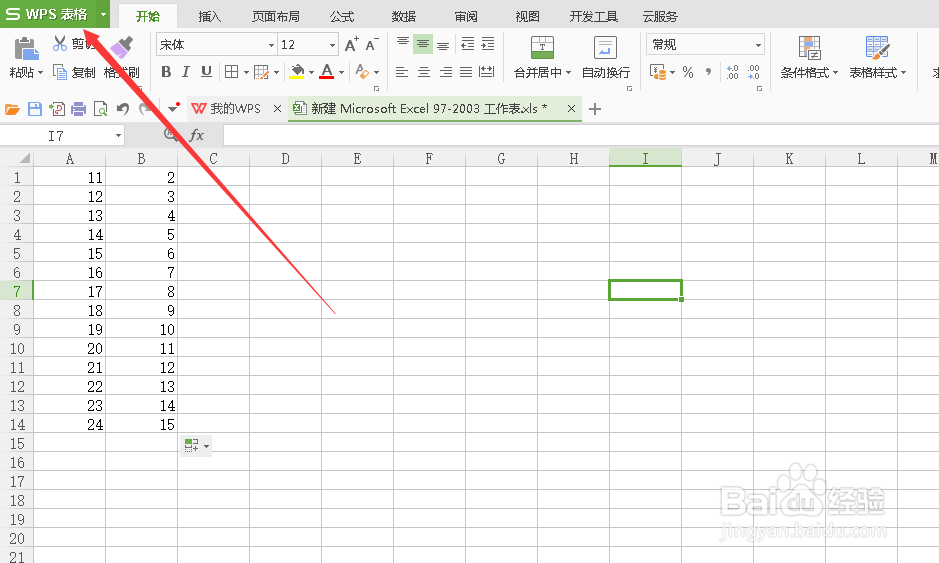Click the undo arrow icon
This screenshot has height=563, width=939.
123,108
